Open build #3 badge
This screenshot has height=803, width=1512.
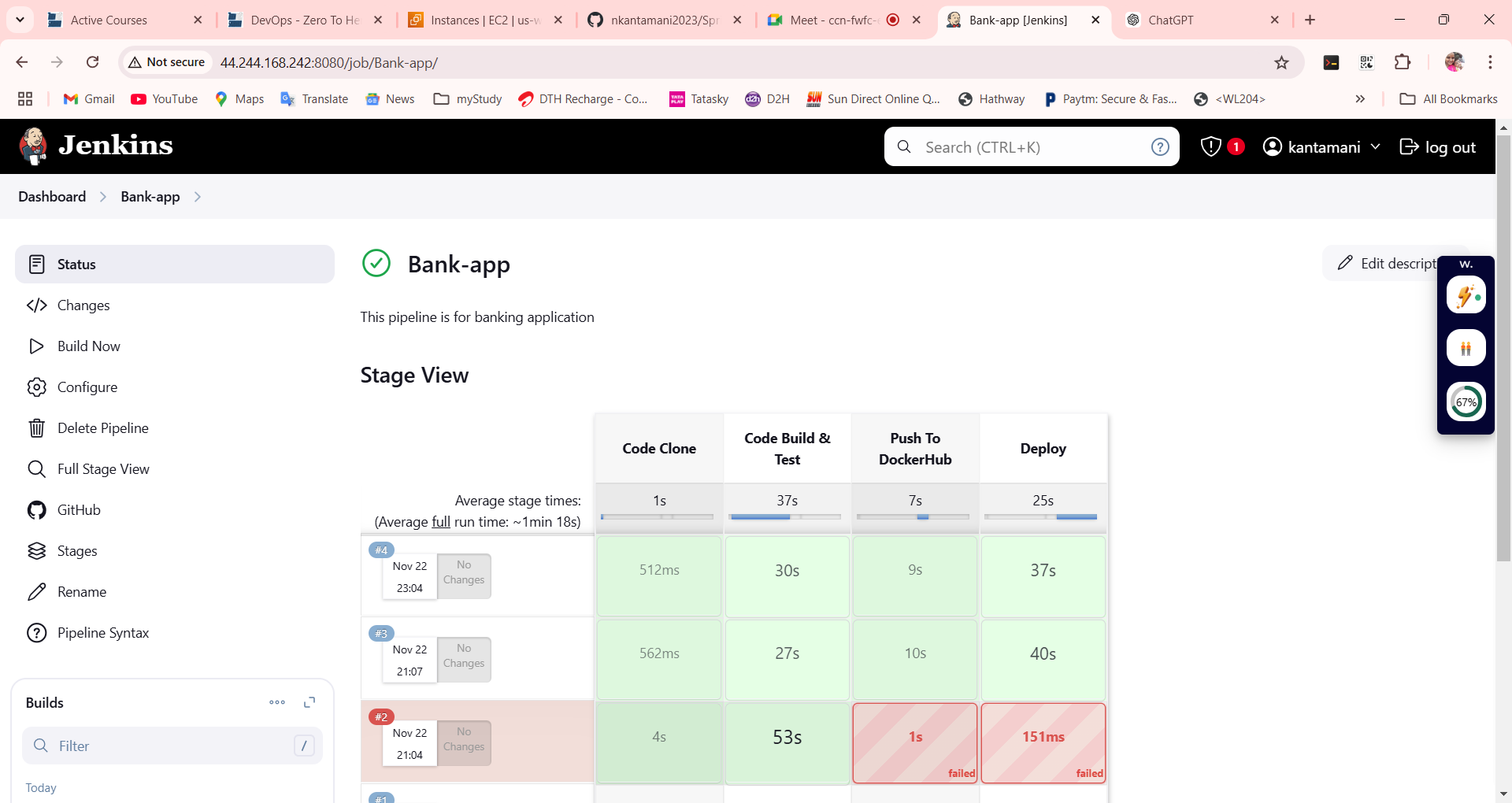click(381, 633)
